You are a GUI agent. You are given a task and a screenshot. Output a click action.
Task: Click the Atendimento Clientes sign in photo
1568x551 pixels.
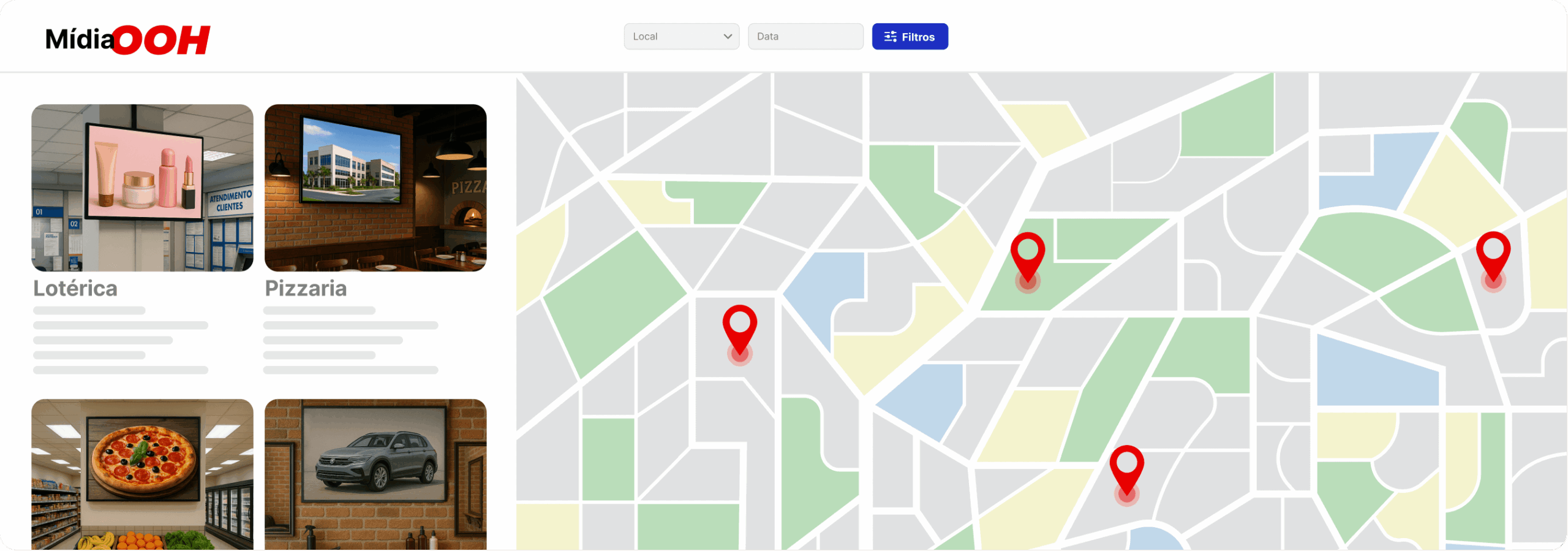tap(230, 201)
